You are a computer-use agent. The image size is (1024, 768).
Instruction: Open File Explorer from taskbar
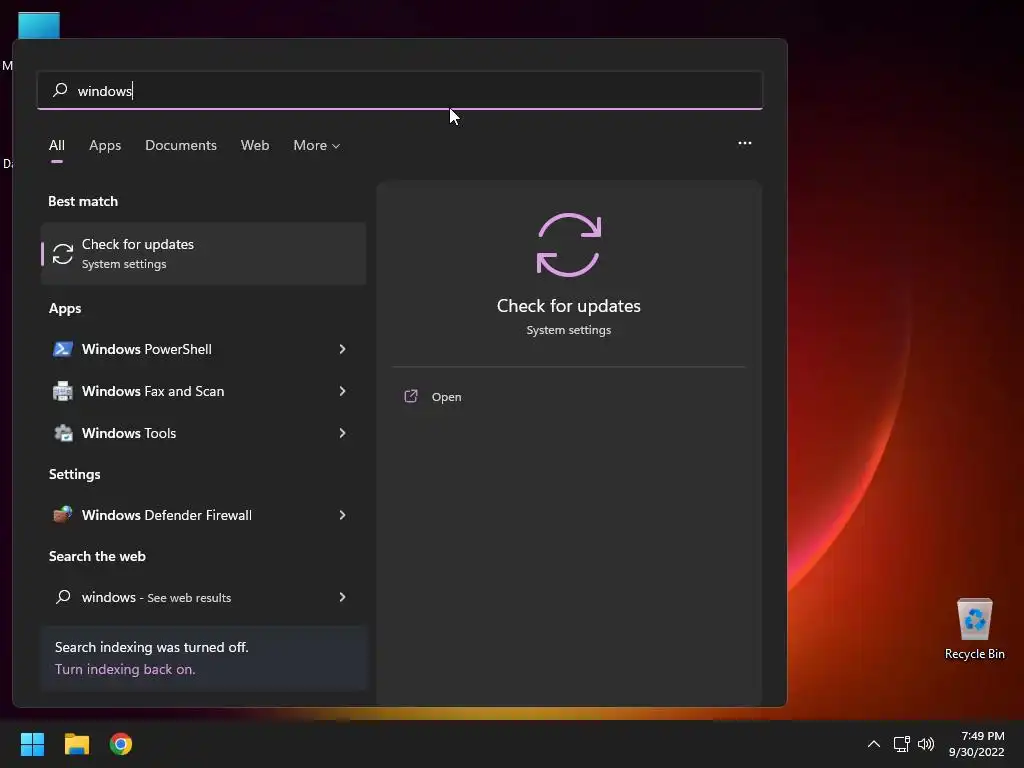76,744
